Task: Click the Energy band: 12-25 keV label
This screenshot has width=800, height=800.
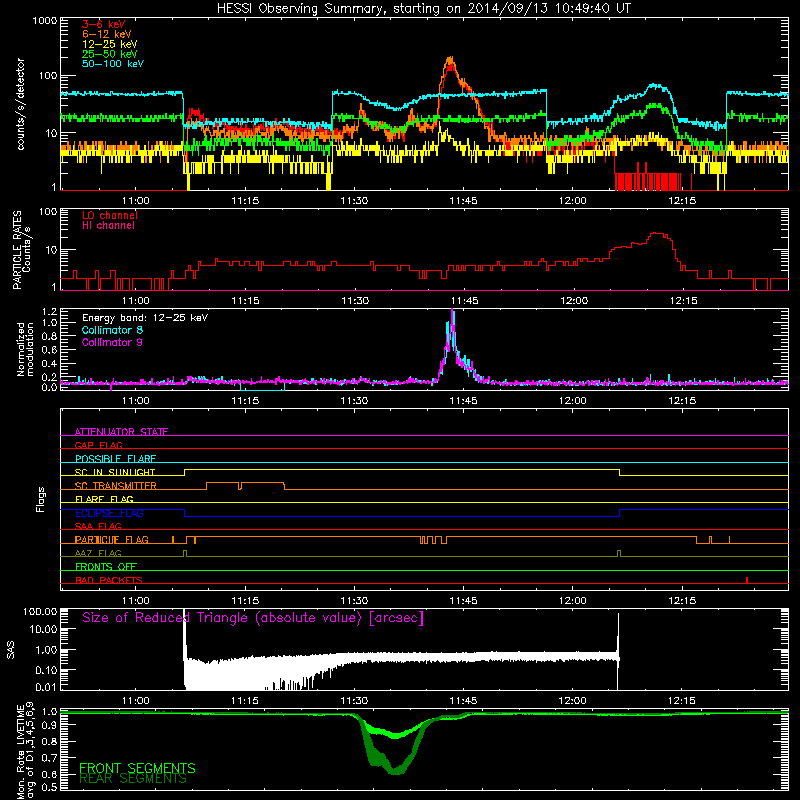Action: (x=145, y=318)
